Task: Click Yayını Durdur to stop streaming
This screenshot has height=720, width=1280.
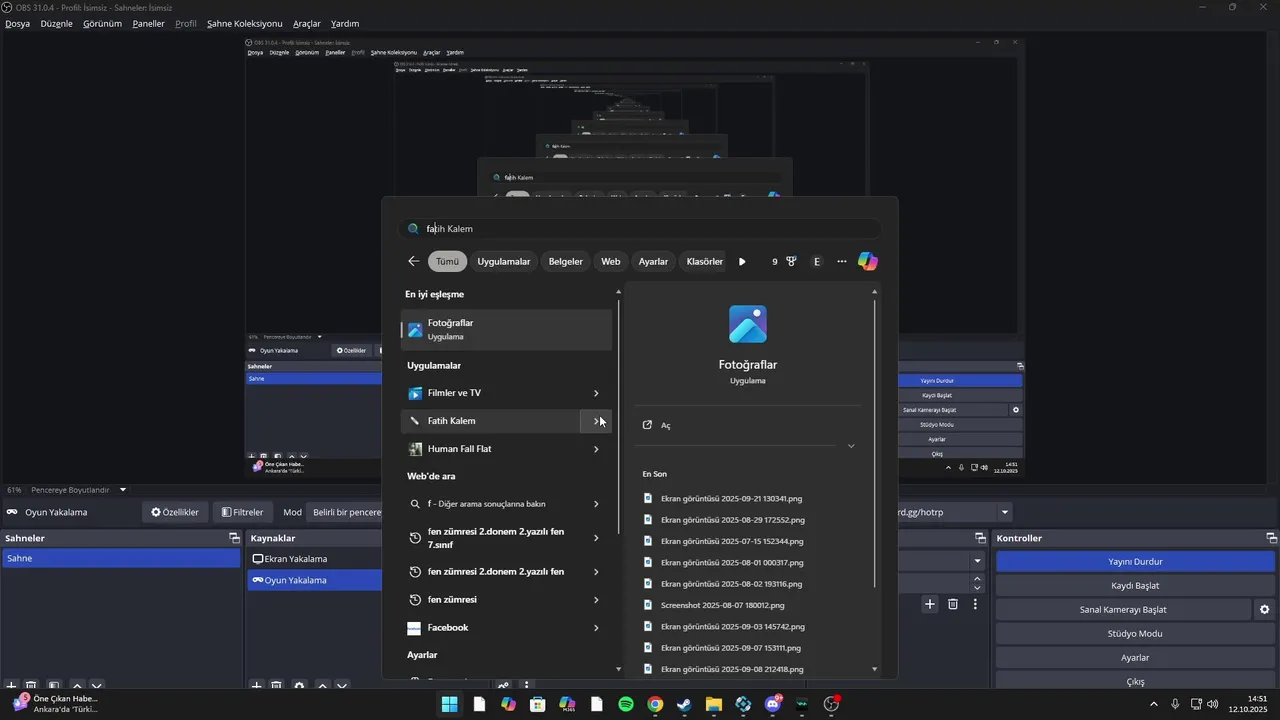Action: pos(1135,562)
